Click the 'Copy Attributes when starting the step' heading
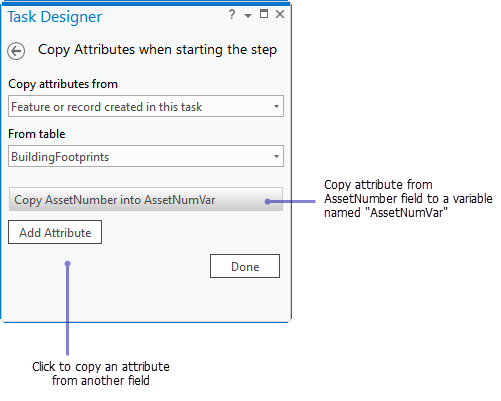 tap(157, 50)
